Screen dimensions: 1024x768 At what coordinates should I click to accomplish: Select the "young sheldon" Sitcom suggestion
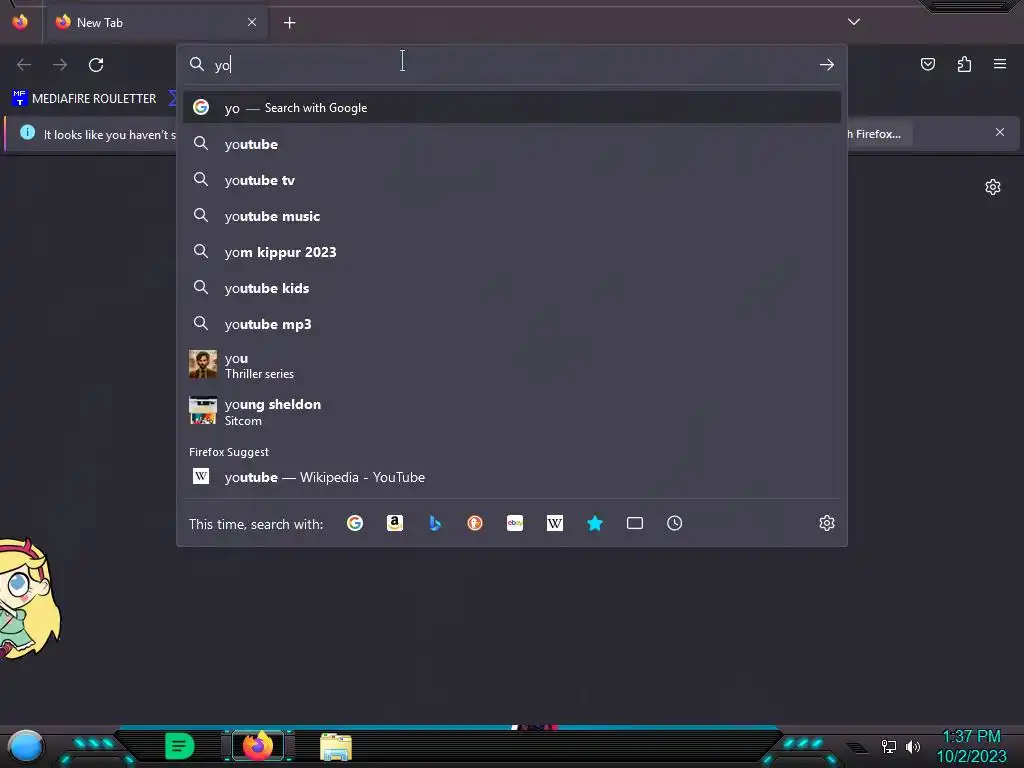click(512, 412)
